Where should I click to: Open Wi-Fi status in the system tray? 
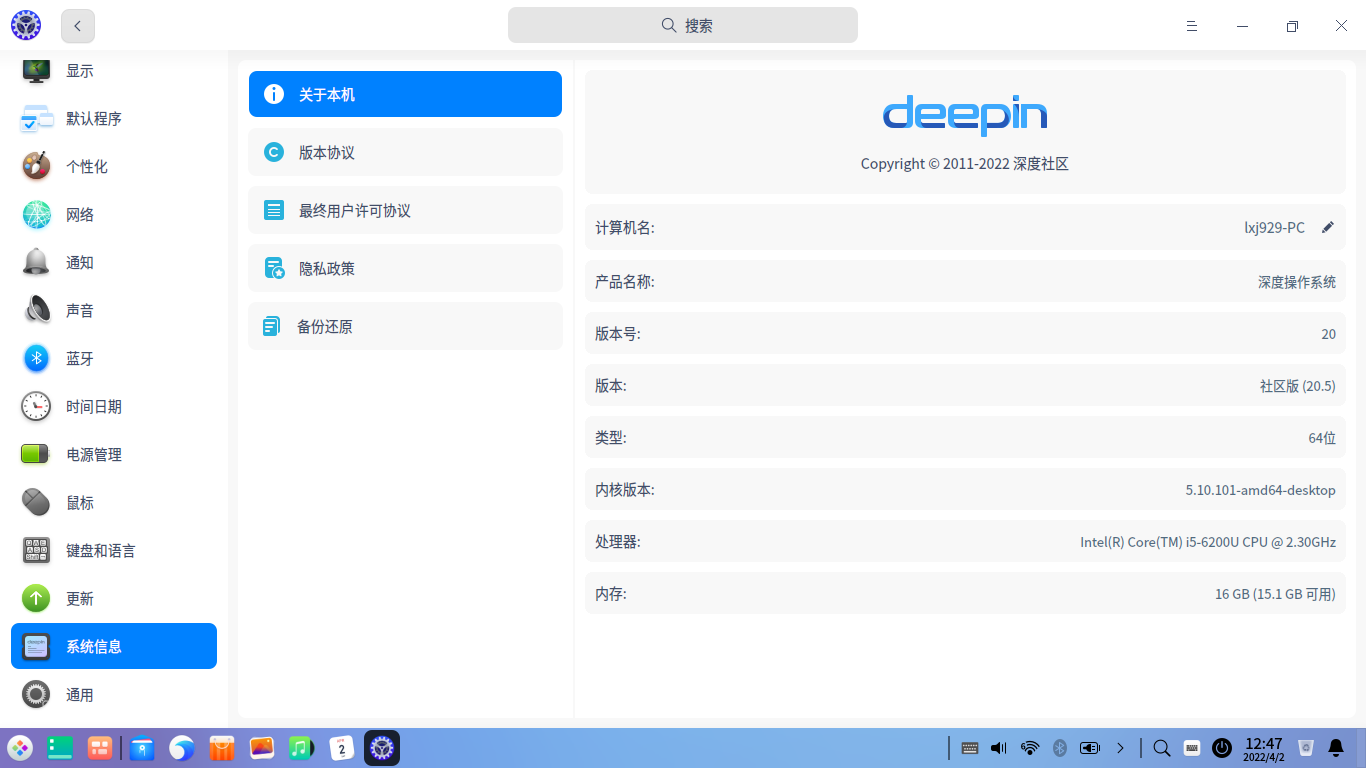point(1029,747)
